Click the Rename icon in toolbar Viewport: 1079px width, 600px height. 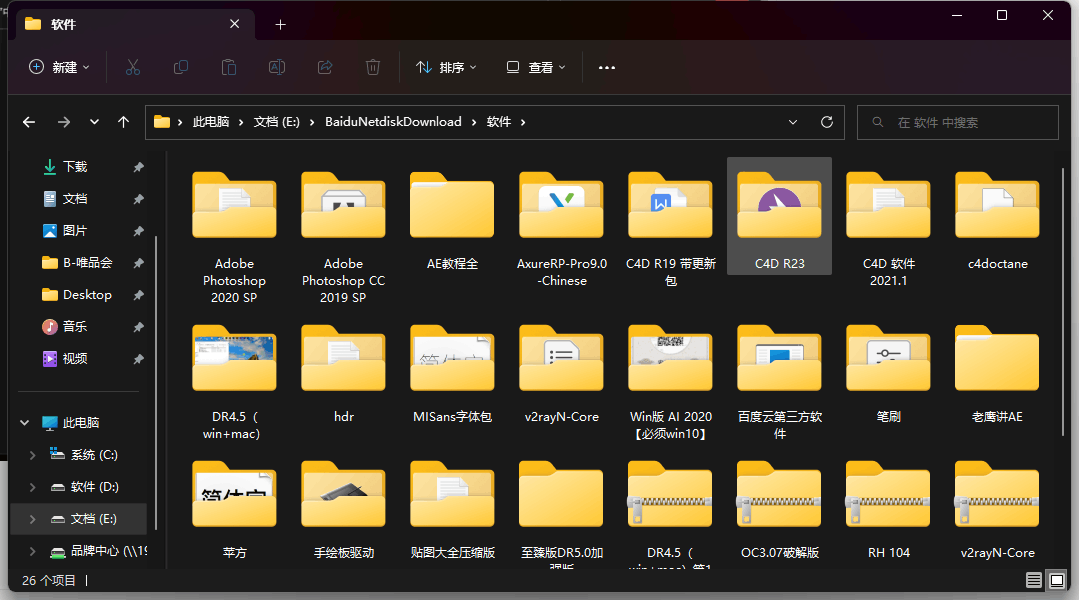click(x=277, y=67)
